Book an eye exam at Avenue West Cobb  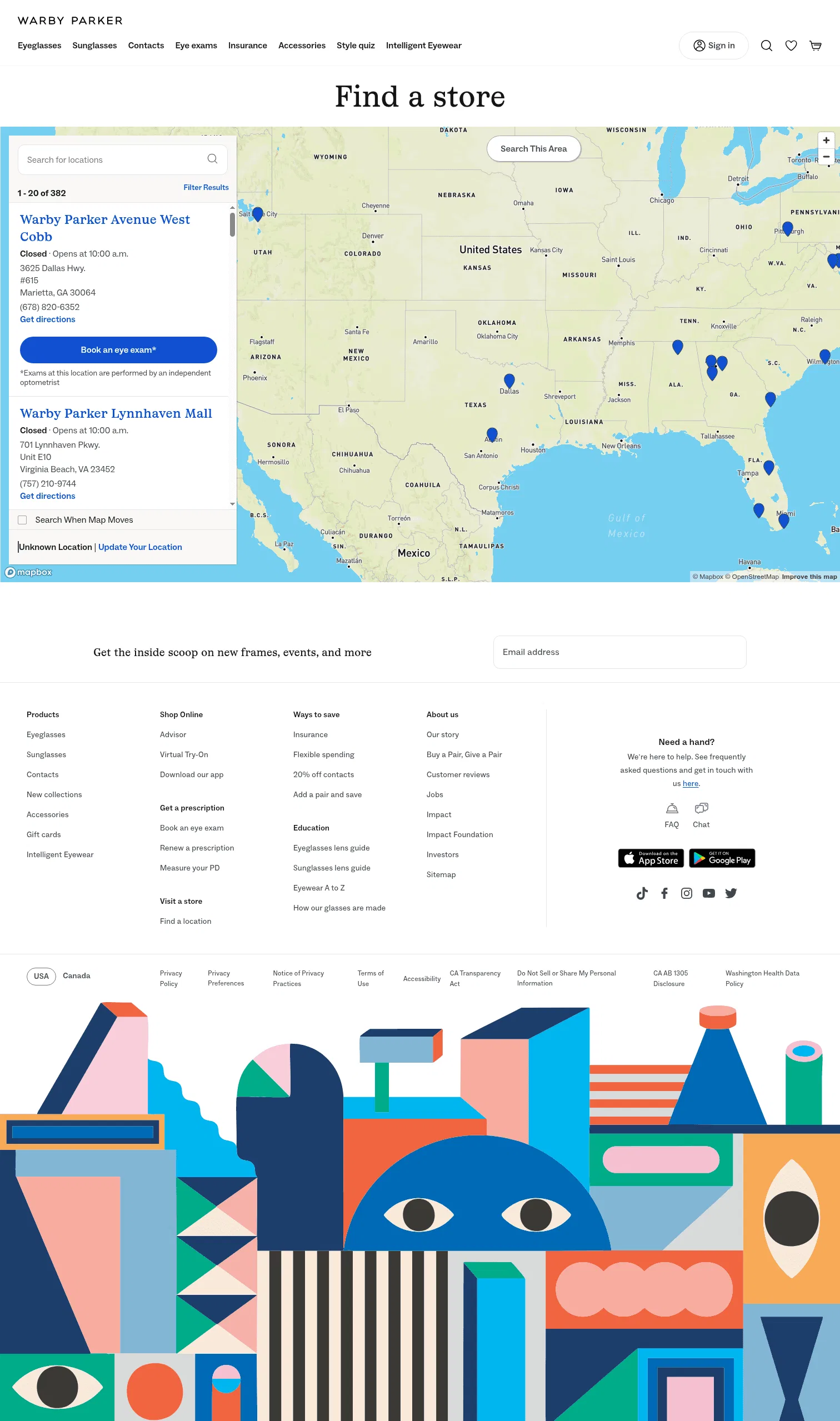pyautogui.click(x=118, y=351)
